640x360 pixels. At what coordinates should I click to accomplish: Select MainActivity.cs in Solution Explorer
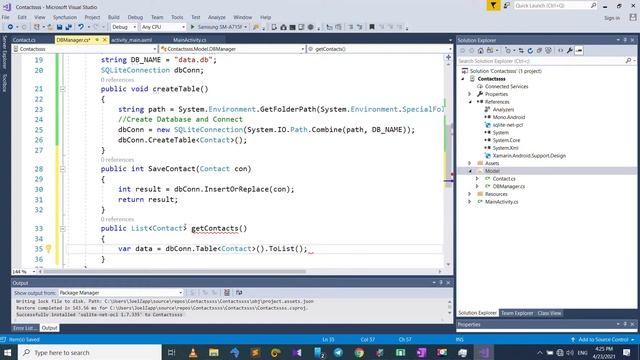(x=501, y=202)
